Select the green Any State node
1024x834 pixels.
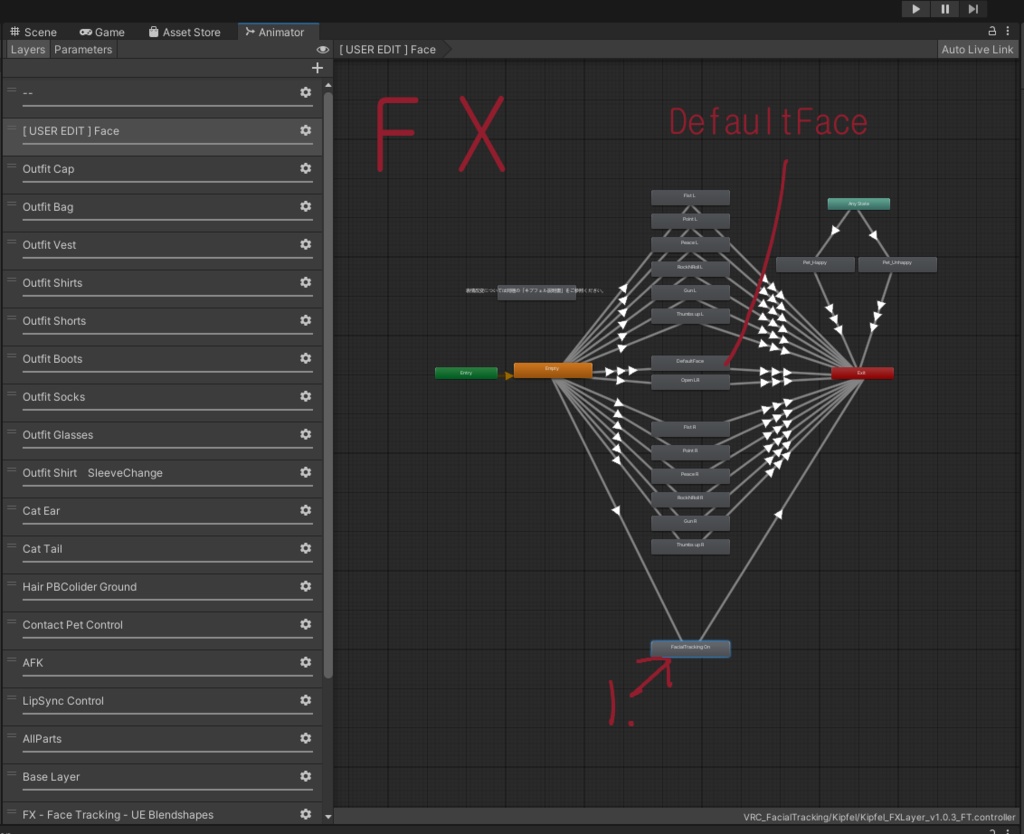click(x=858, y=203)
